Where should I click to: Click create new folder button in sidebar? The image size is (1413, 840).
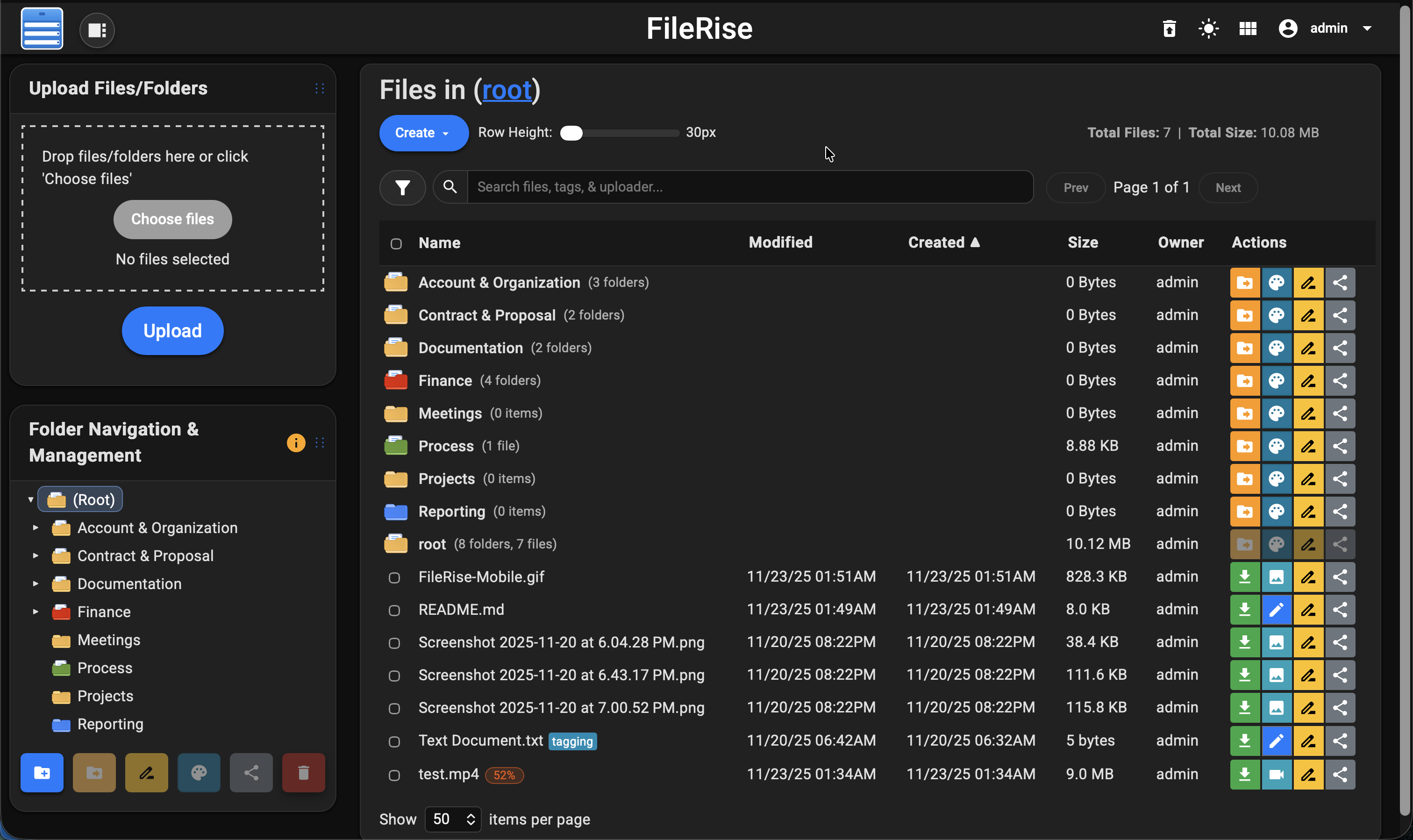pyautogui.click(x=42, y=772)
